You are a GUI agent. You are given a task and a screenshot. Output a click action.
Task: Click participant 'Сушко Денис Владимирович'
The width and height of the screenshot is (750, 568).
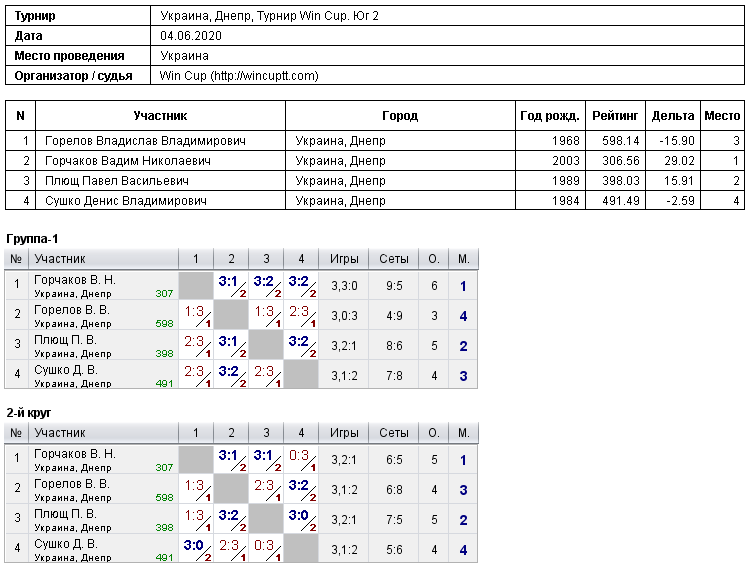pyautogui.click(x=126, y=200)
